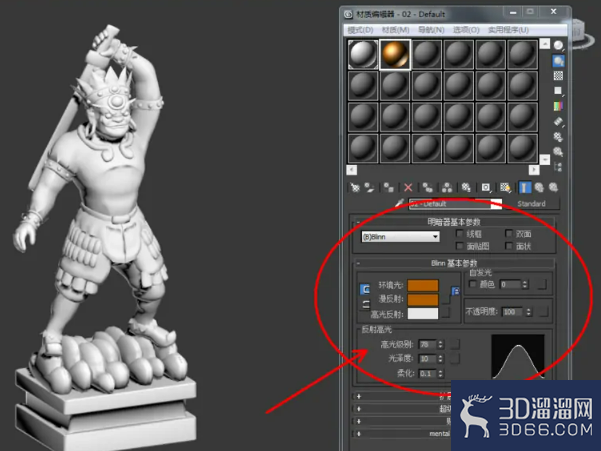601x451 pixels.
Task: Click the Standard material type button
Action: click(531, 203)
